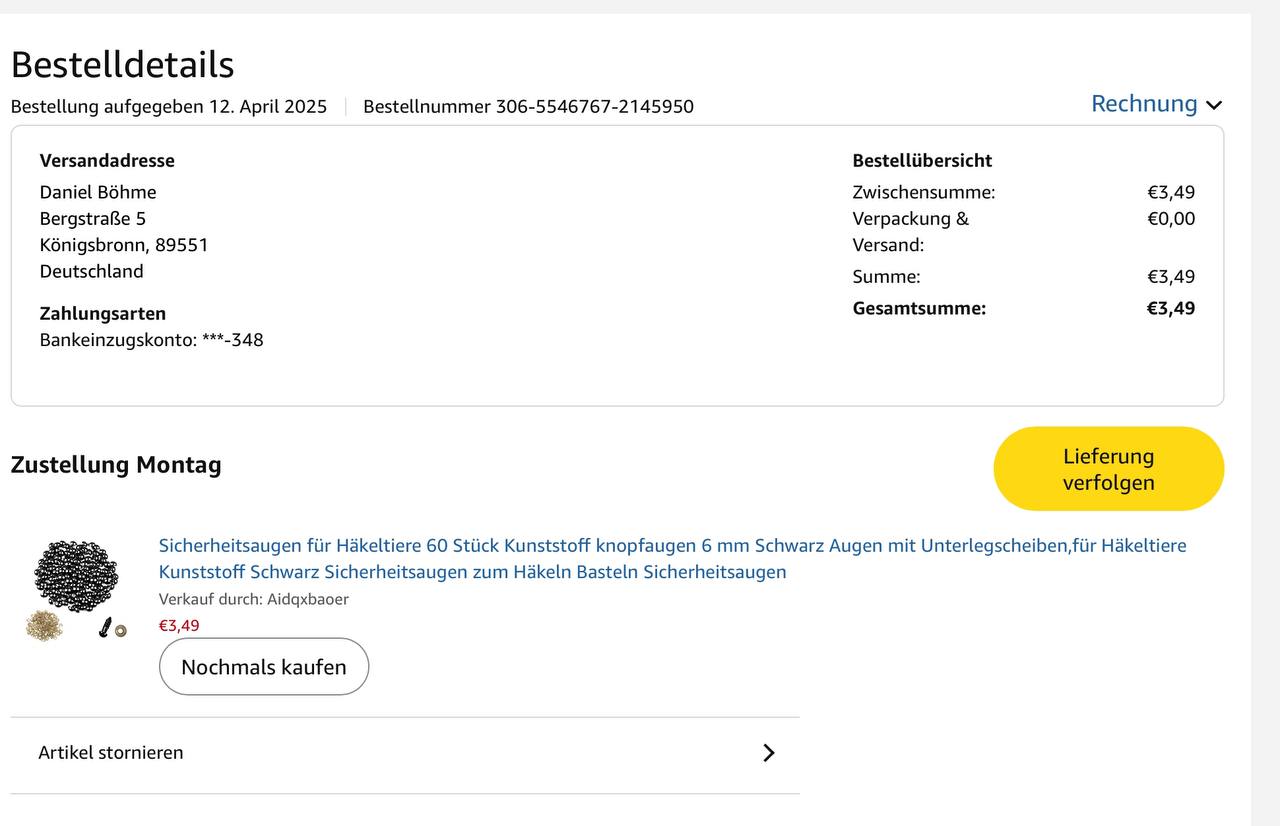Select the Artikel stornieren text label
The image size is (1280, 826).
point(111,753)
